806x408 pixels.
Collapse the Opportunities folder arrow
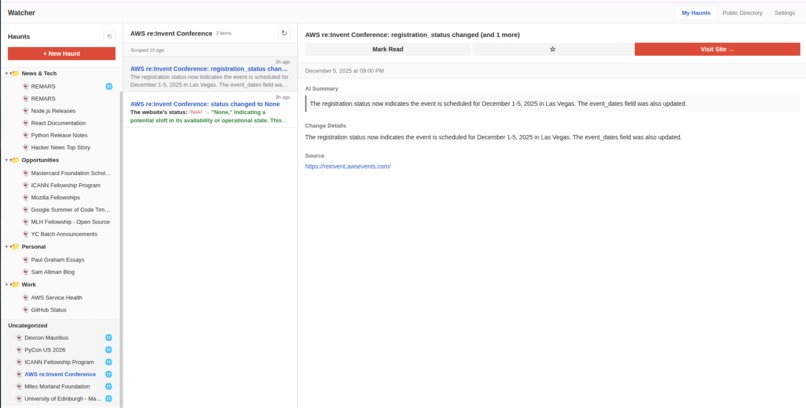tap(7, 160)
